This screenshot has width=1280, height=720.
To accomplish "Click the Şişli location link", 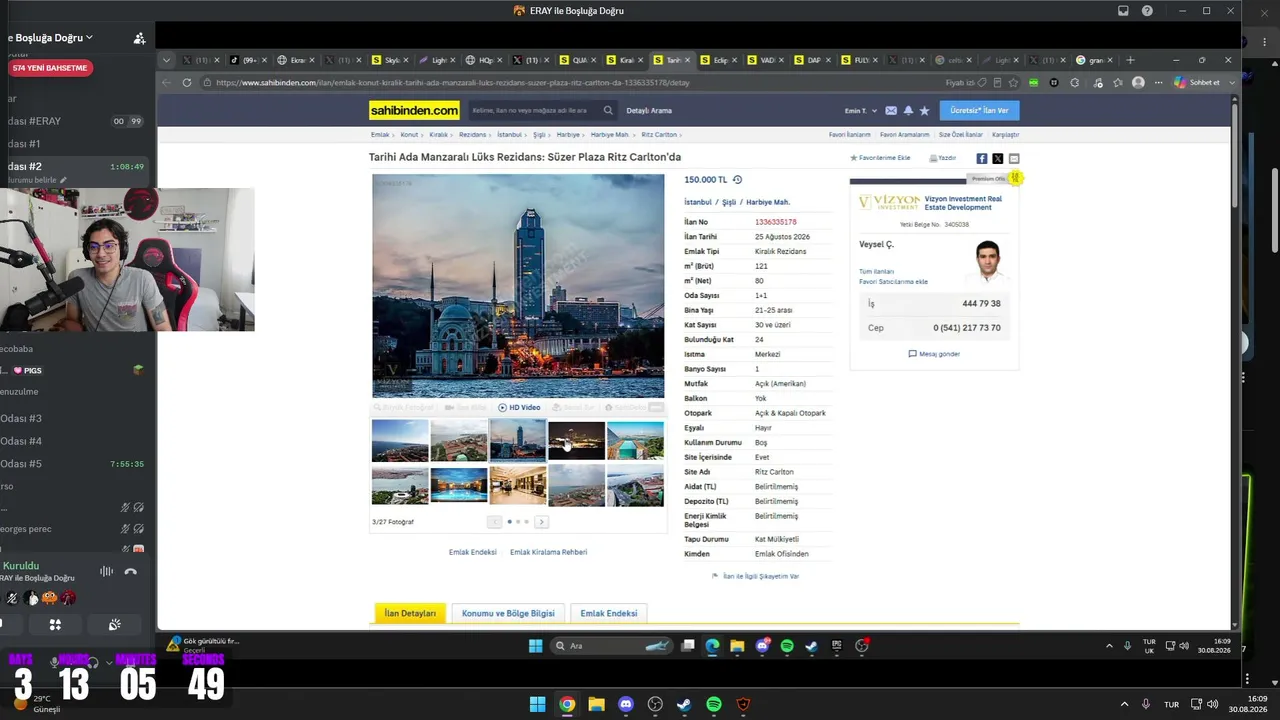I will pos(731,202).
